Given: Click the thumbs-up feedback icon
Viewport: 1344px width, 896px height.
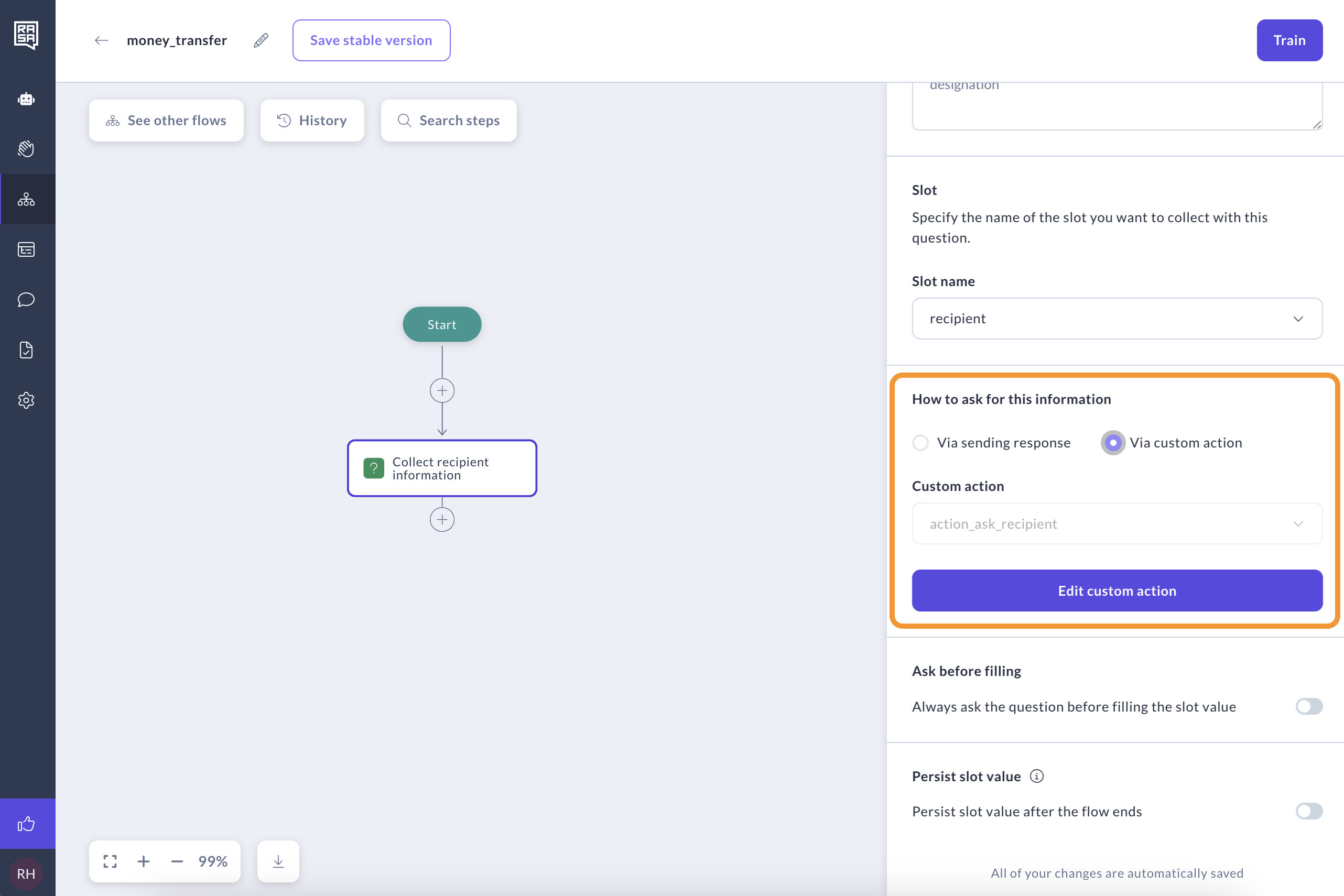Looking at the screenshot, I should 26,823.
